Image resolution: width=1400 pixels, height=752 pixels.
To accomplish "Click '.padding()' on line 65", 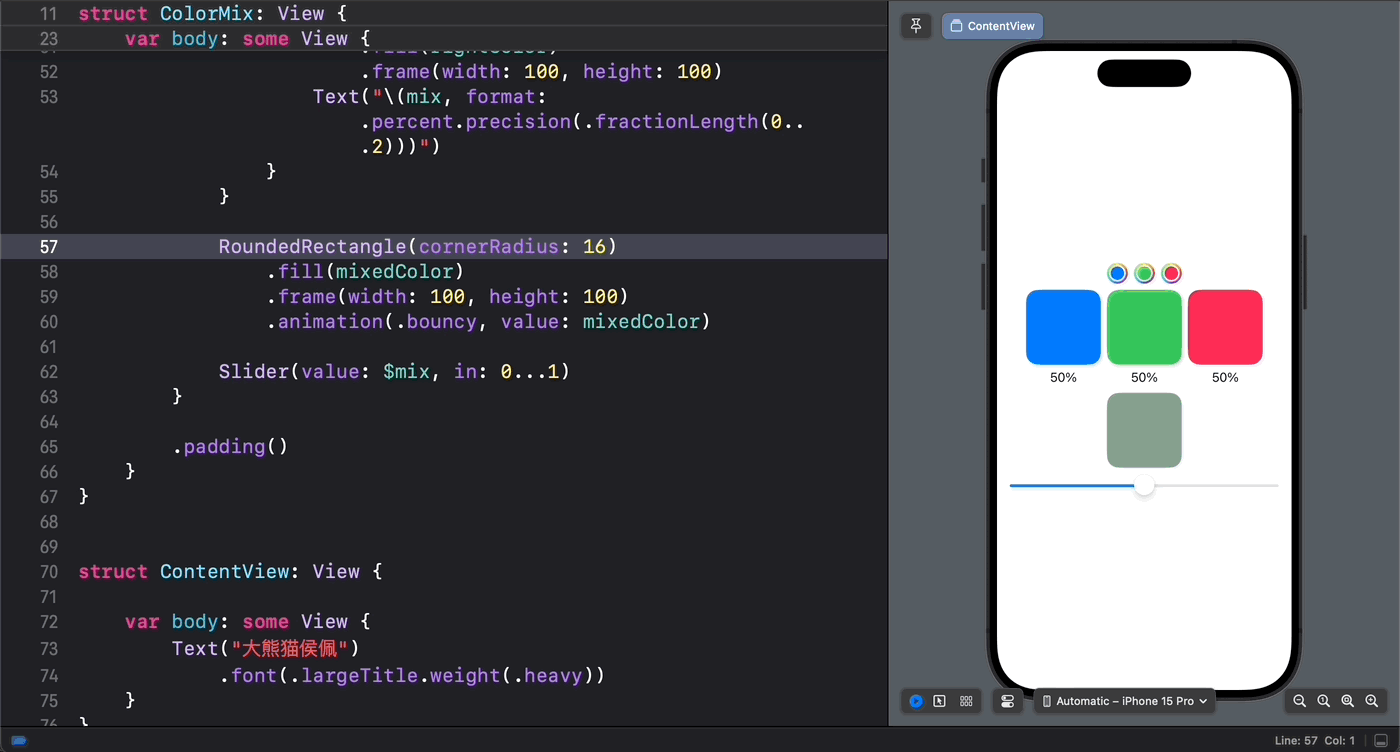I will [x=230, y=446].
